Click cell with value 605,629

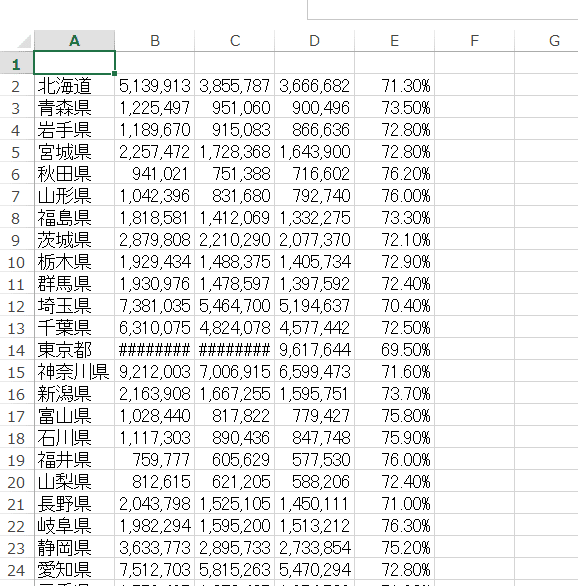click(235, 460)
